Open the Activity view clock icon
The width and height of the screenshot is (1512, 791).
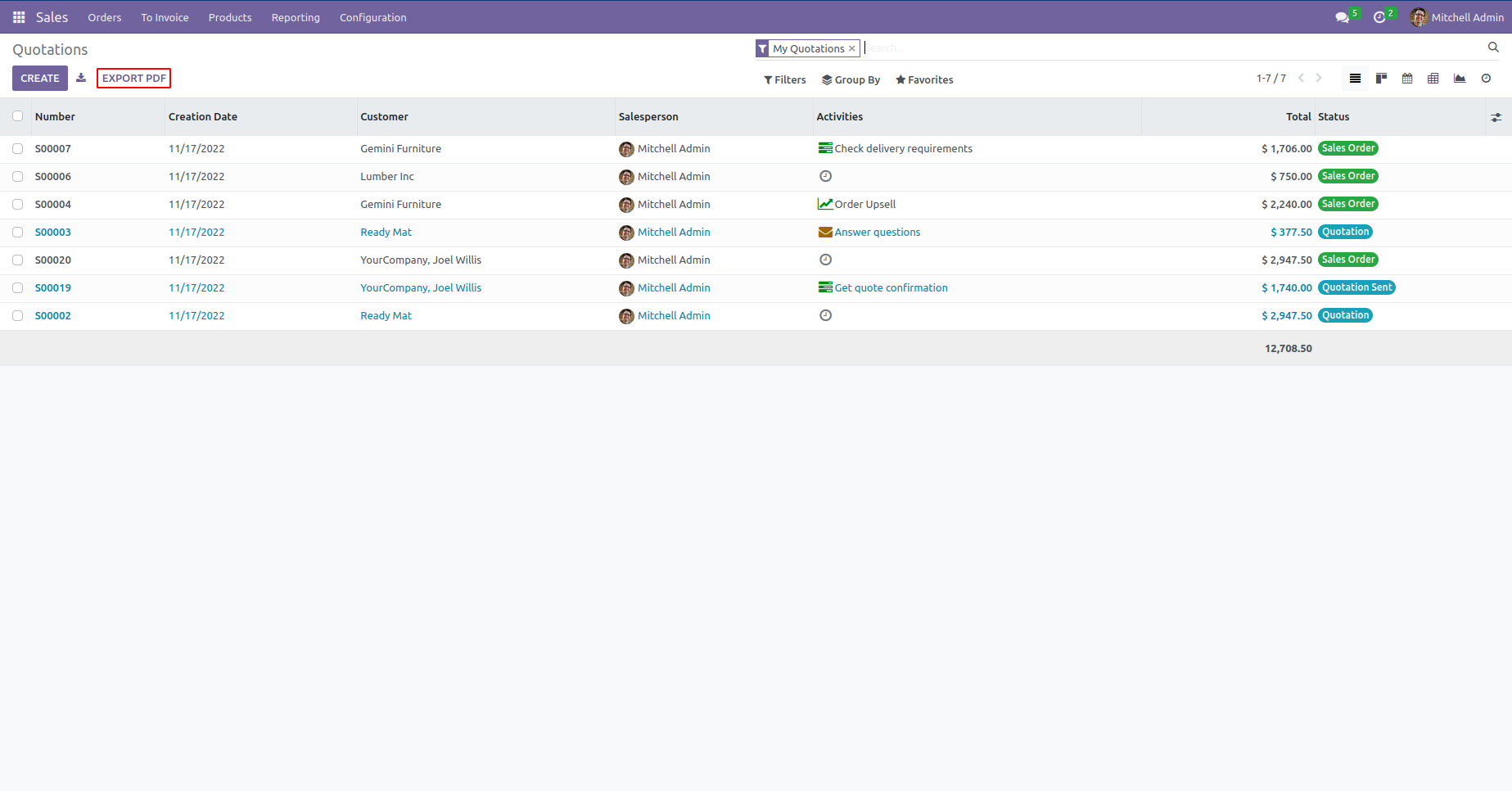(1486, 79)
